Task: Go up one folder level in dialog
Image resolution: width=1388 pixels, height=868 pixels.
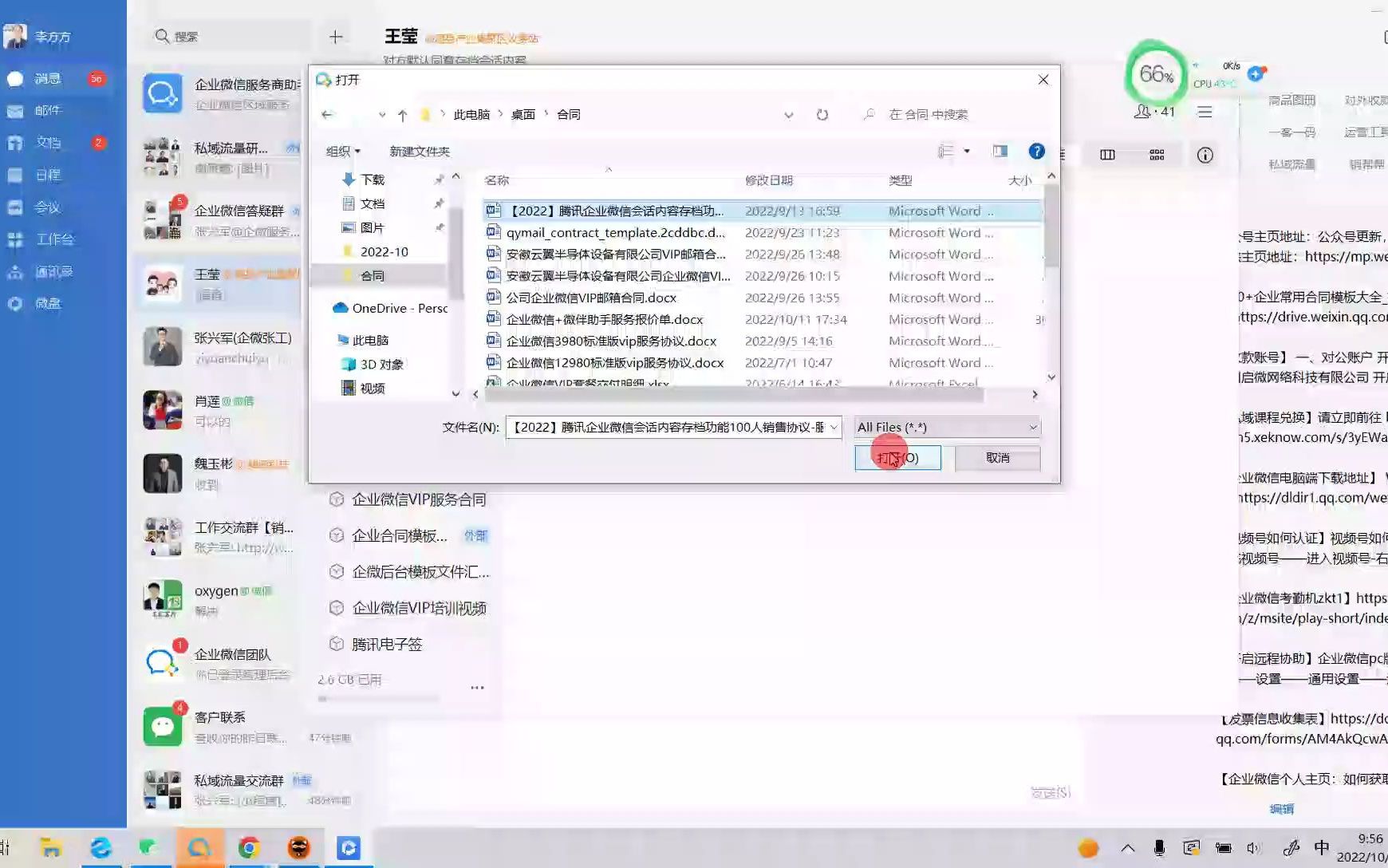Action: point(402,115)
